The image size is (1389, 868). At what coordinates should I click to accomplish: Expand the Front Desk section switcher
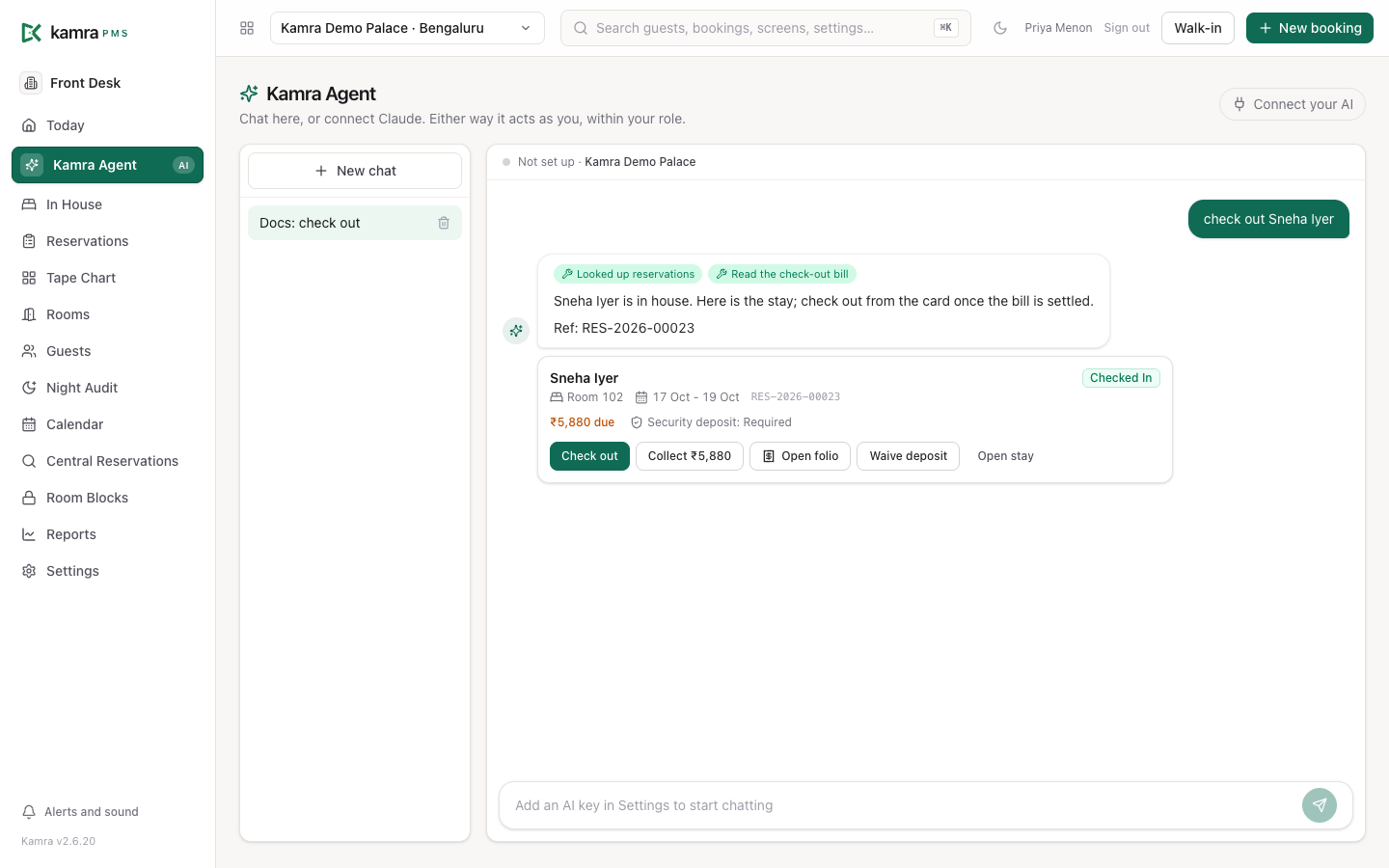click(107, 83)
